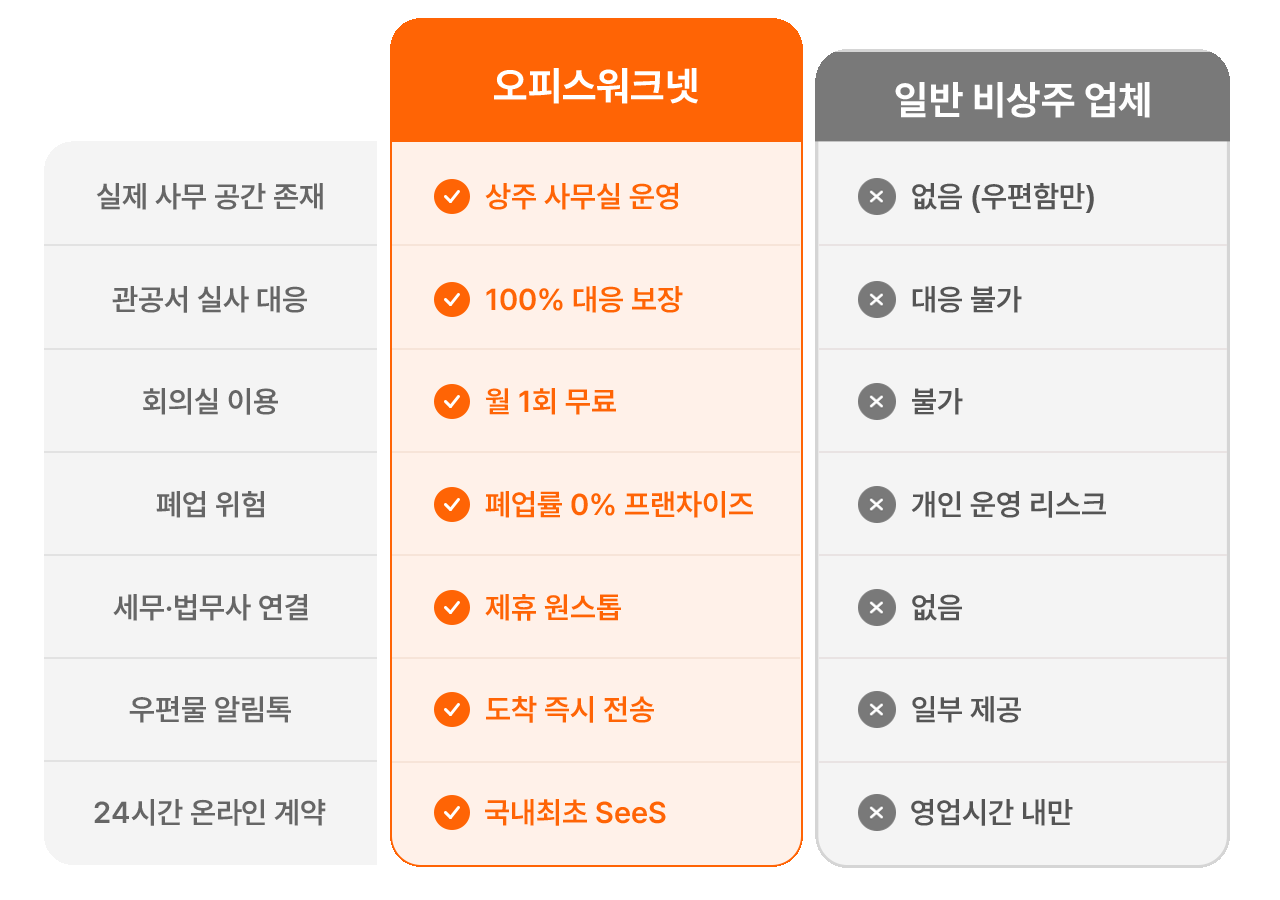Click the X icon beside 대응 불가
1280x900 pixels.
point(877,299)
